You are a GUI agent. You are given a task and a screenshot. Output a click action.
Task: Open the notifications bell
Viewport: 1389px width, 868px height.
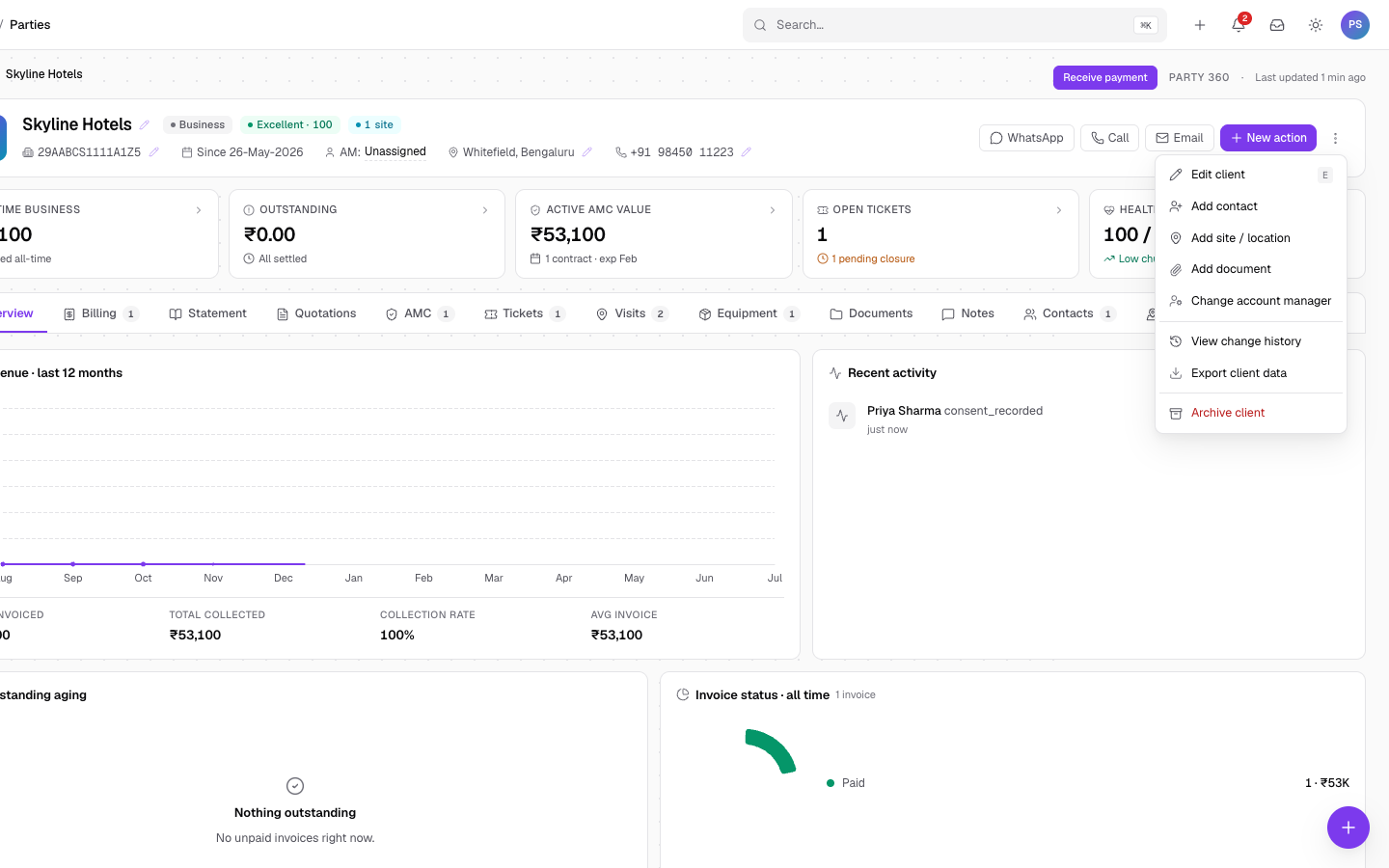pos(1239,25)
